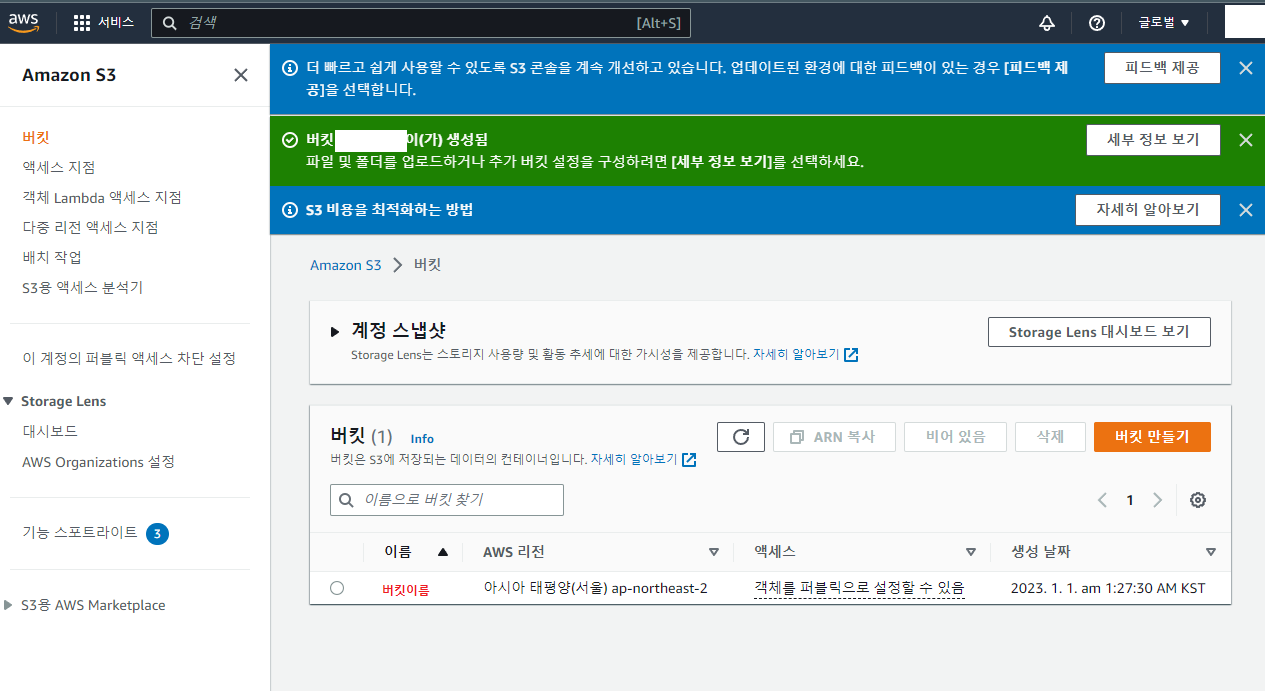The width and height of the screenshot is (1265, 691).
Task: Open 다중 리전 액세스 지점
Action: click(90, 227)
